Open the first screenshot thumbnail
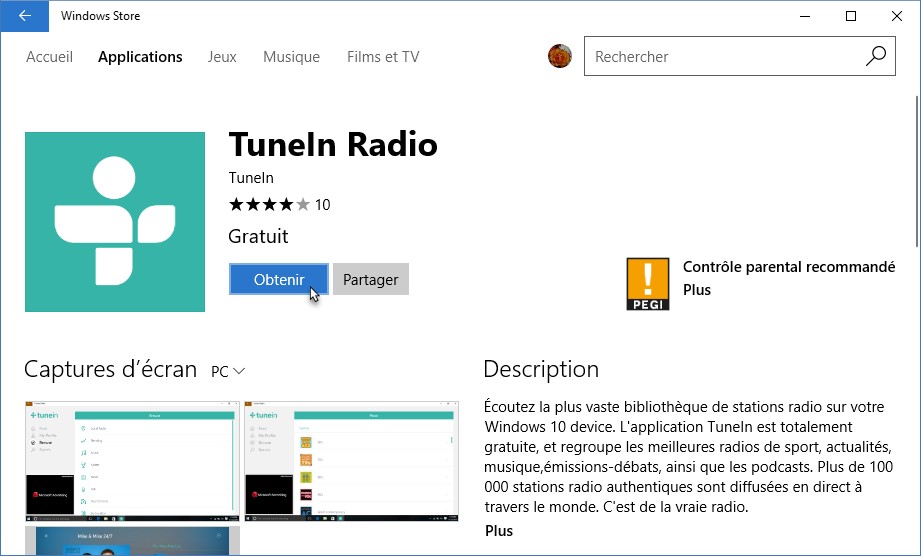This screenshot has width=921, height=556. (131, 460)
